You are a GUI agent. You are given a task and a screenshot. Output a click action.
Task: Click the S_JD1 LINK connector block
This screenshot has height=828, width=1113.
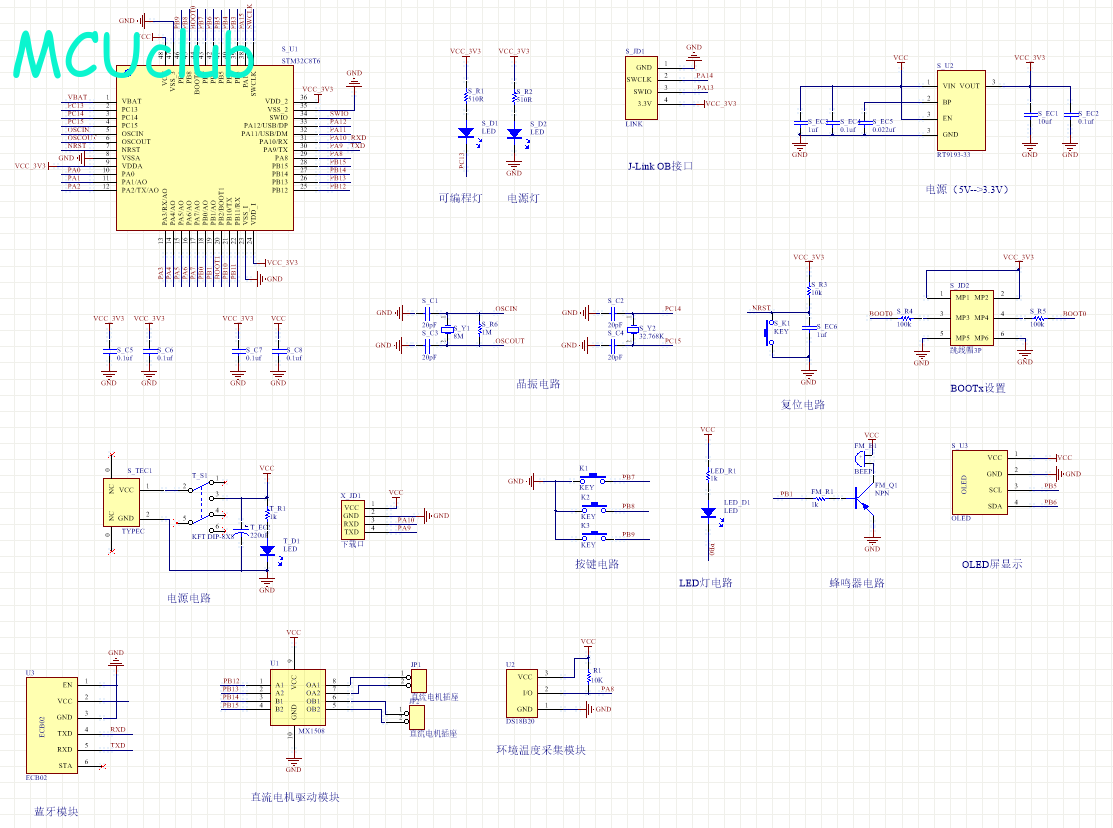coord(641,88)
